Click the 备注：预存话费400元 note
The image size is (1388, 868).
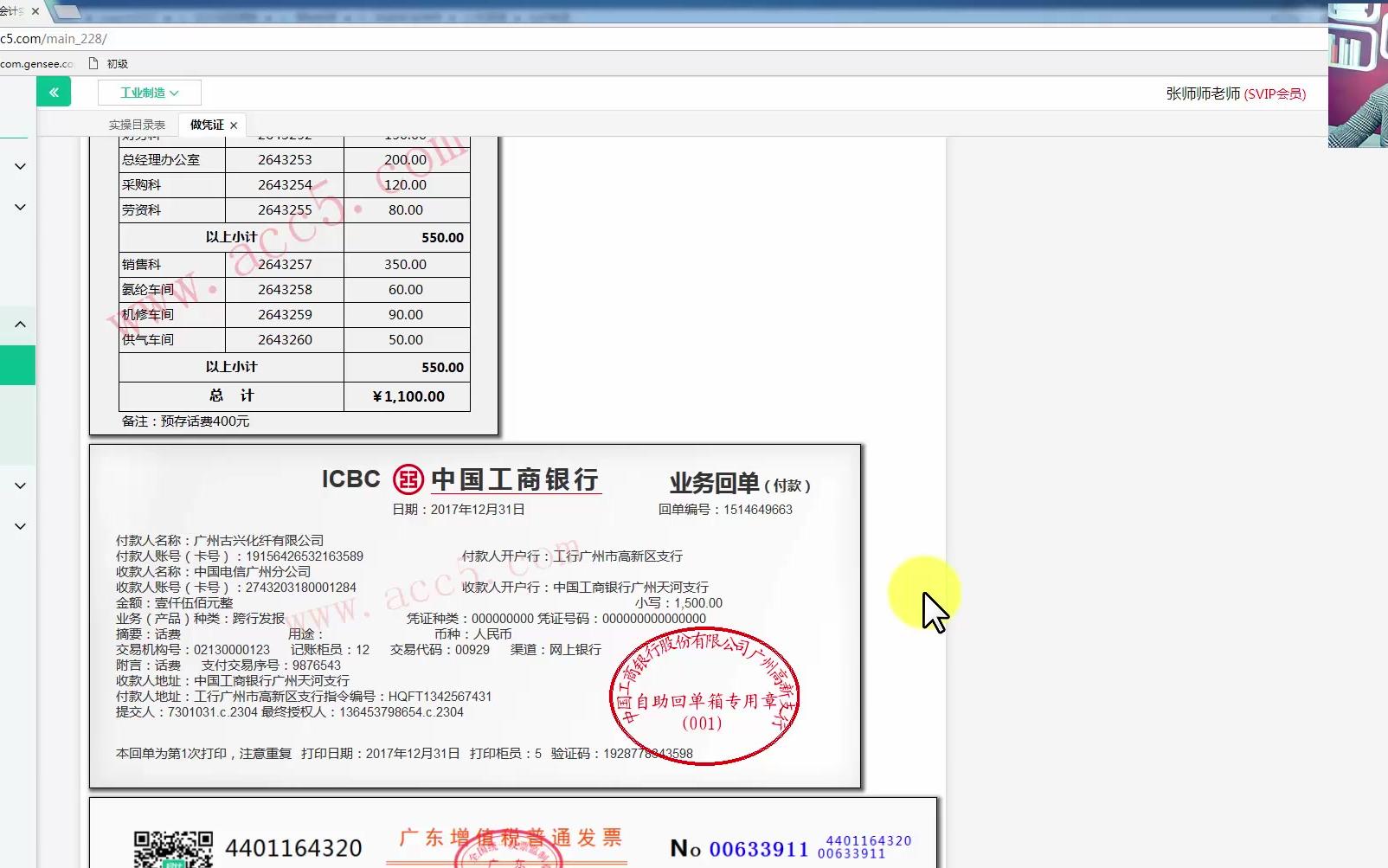(185, 421)
